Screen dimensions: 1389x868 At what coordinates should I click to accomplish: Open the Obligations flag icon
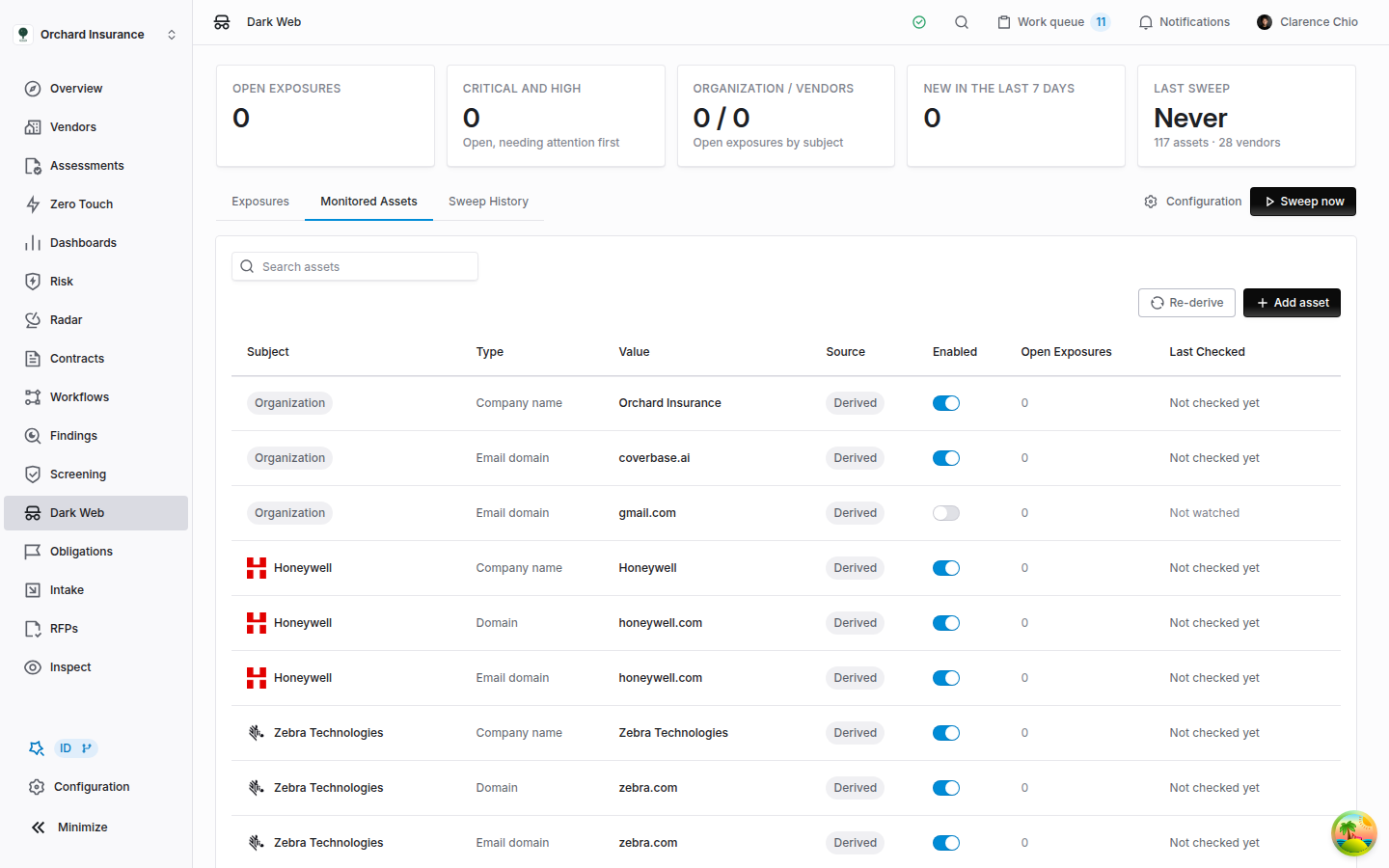tap(33, 552)
